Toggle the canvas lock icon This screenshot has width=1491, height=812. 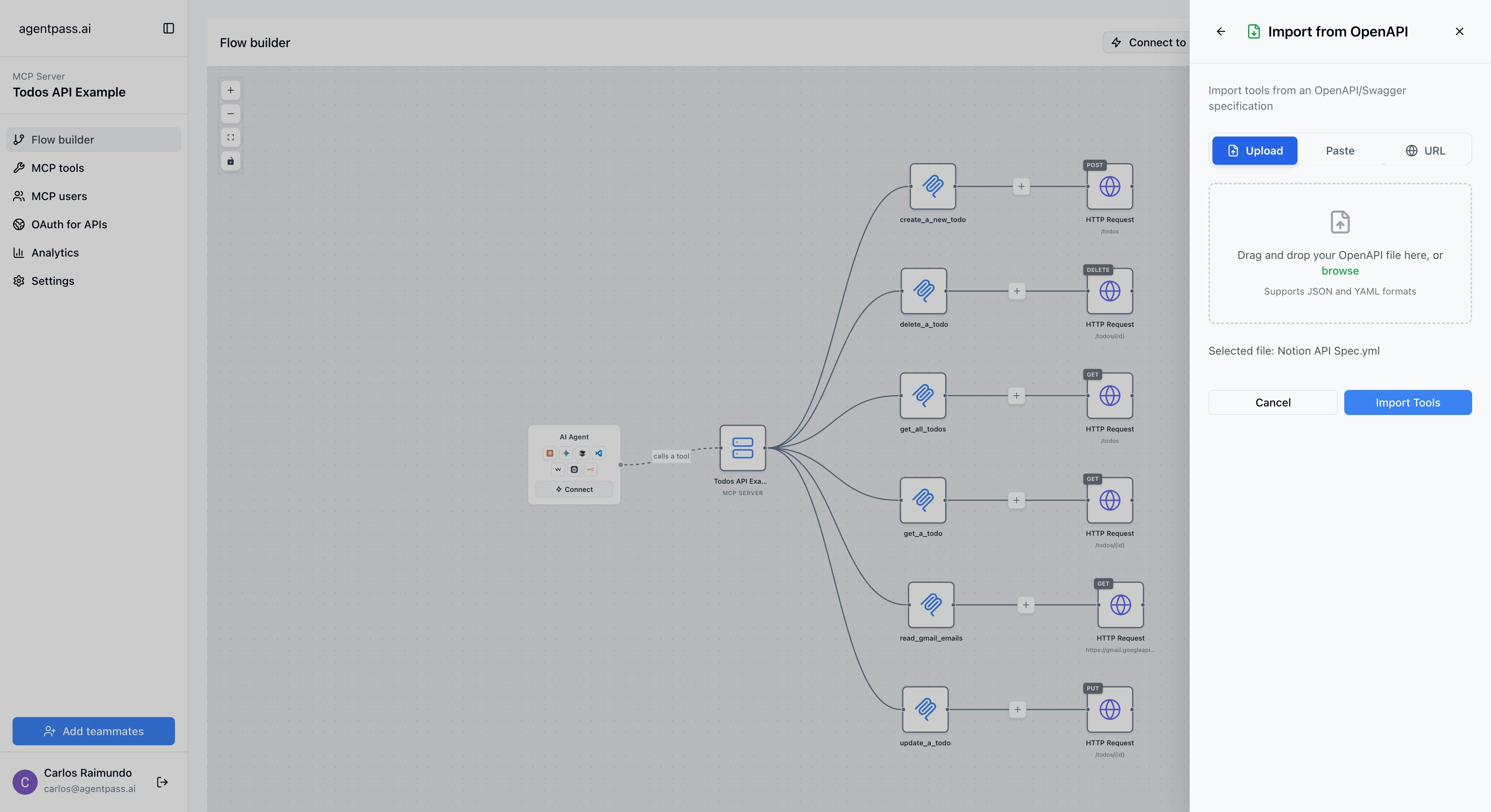(230, 161)
